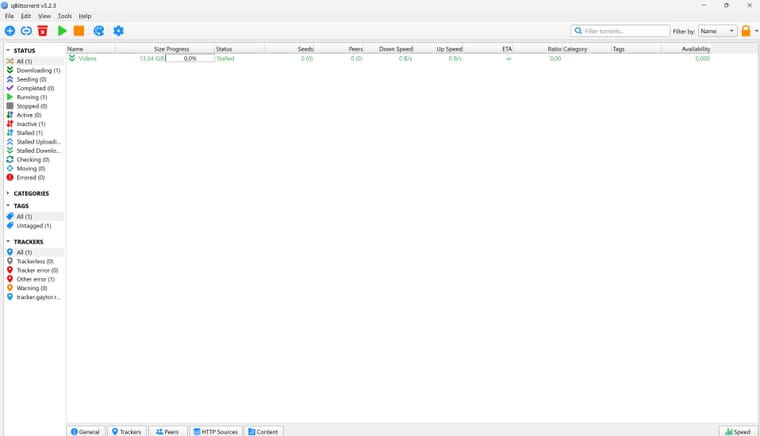Open the Speed graph button
This screenshot has width=760, height=436.
[738, 431]
